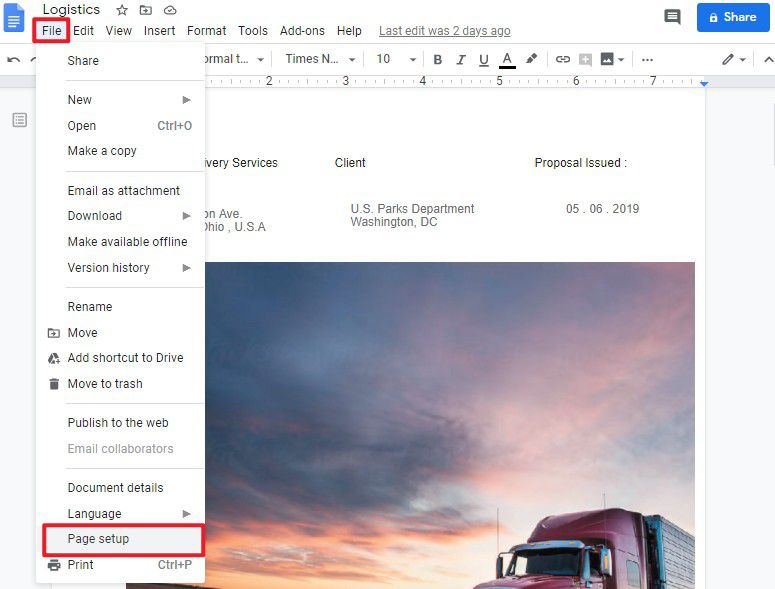This screenshot has height=589, width=775.
Task: Click the Insert link icon
Action: point(562,59)
